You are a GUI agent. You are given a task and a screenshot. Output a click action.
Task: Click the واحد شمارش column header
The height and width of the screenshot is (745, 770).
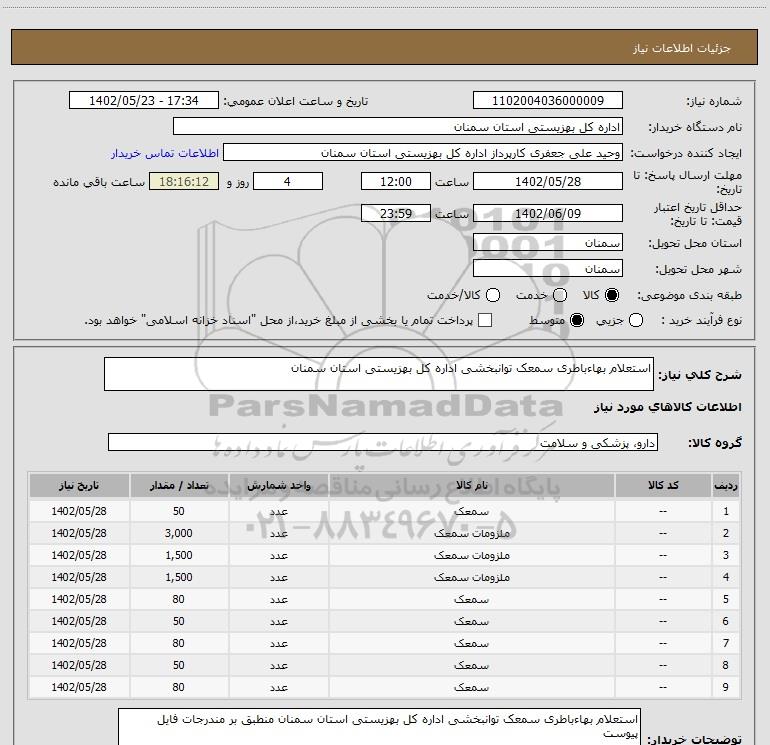pyautogui.click(x=278, y=486)
